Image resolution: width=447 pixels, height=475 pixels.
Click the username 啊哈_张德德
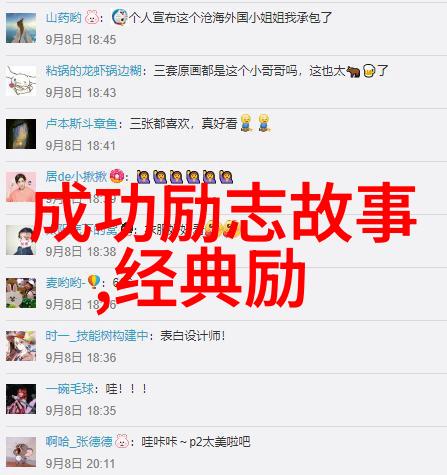click(79, 442)
